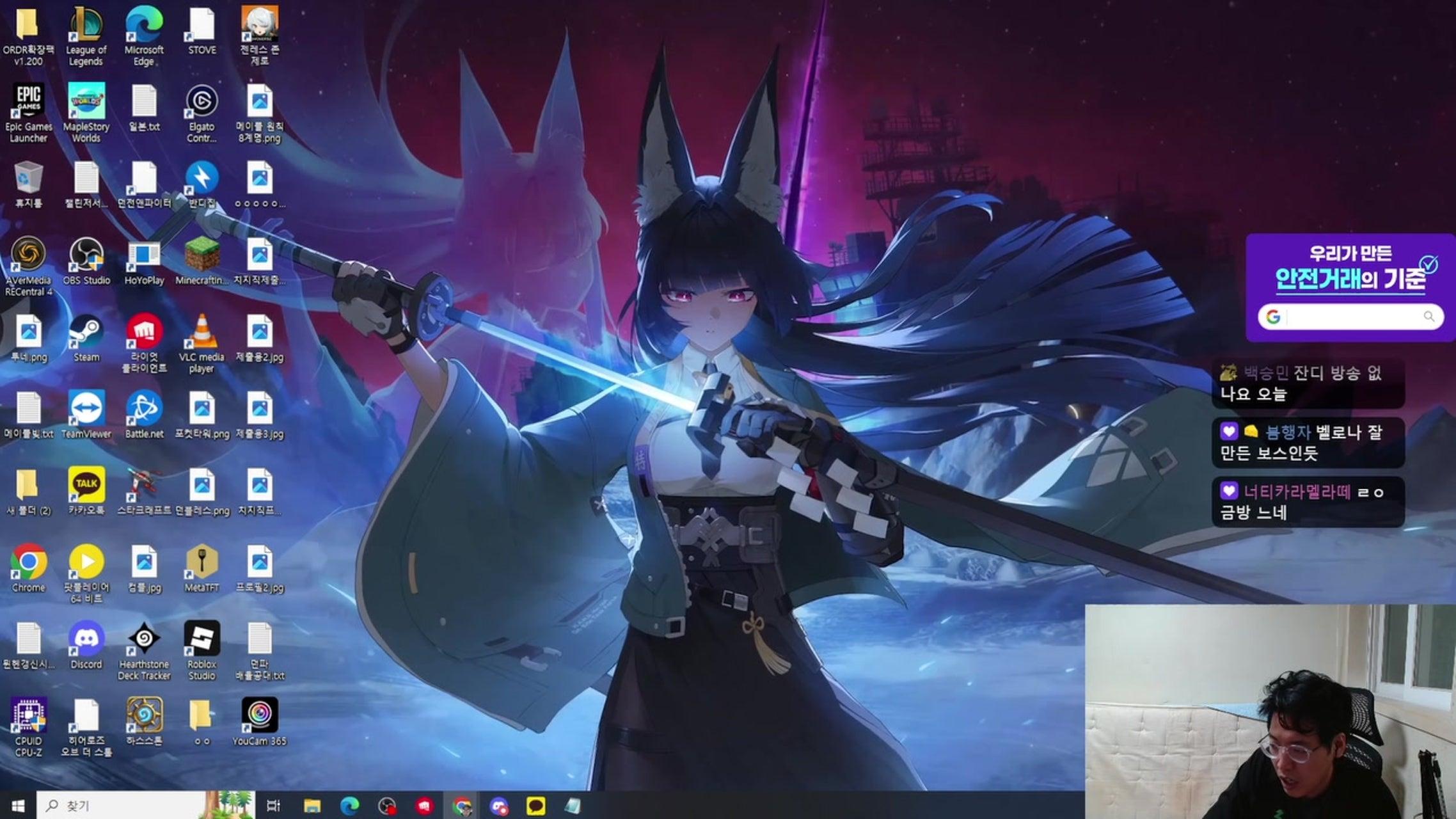Open the Epic Games Launcher icon
The height and width of the screenshot is (819, 1456).
28,113
